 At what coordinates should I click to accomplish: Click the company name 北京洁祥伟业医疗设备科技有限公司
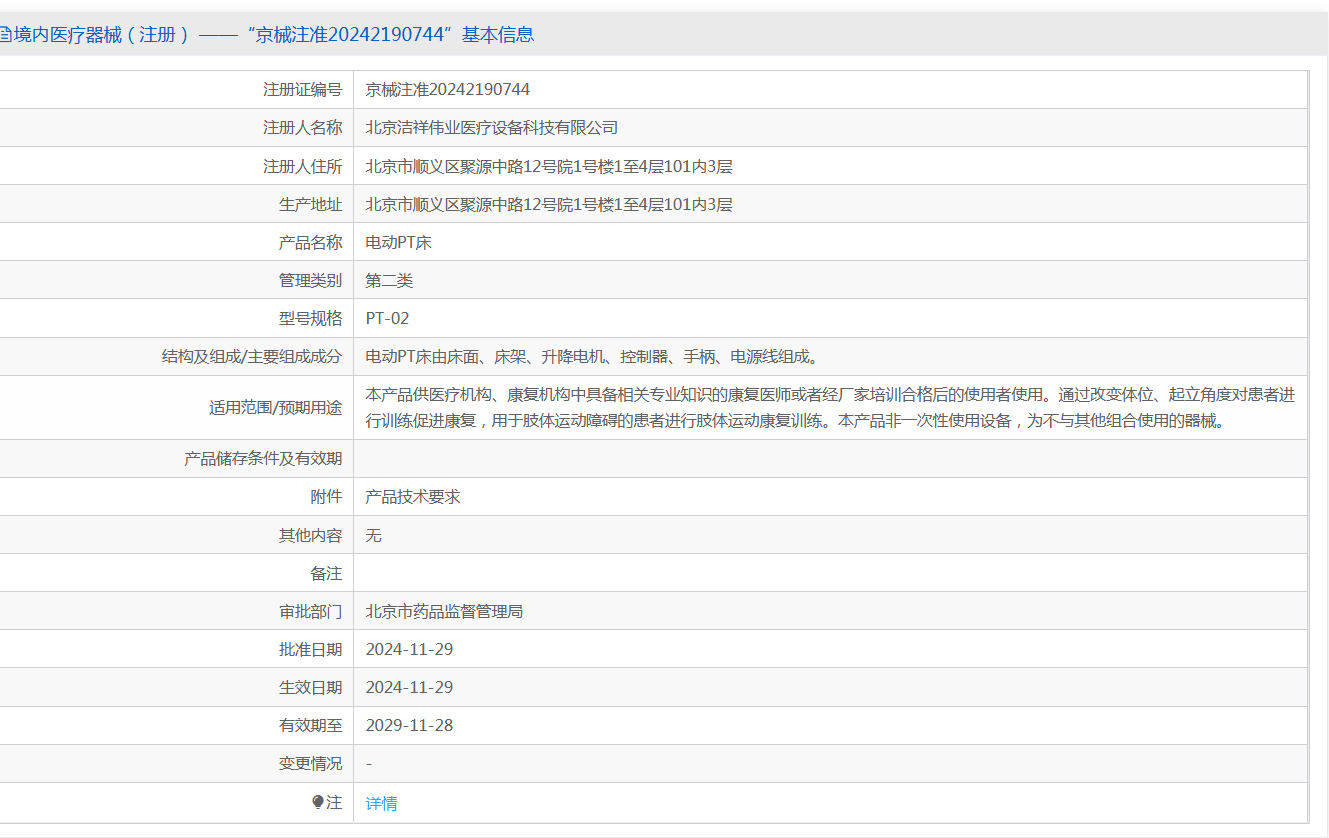click(x=492, y=128)
